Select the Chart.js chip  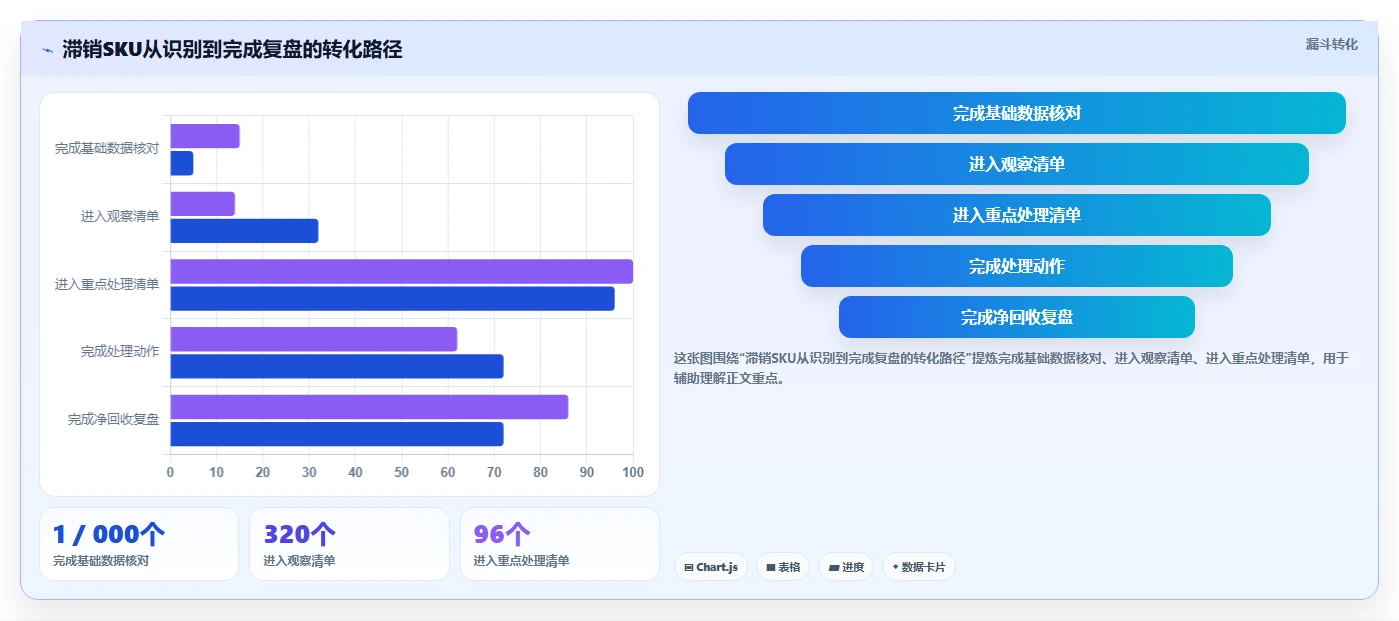tap(711, 567)
